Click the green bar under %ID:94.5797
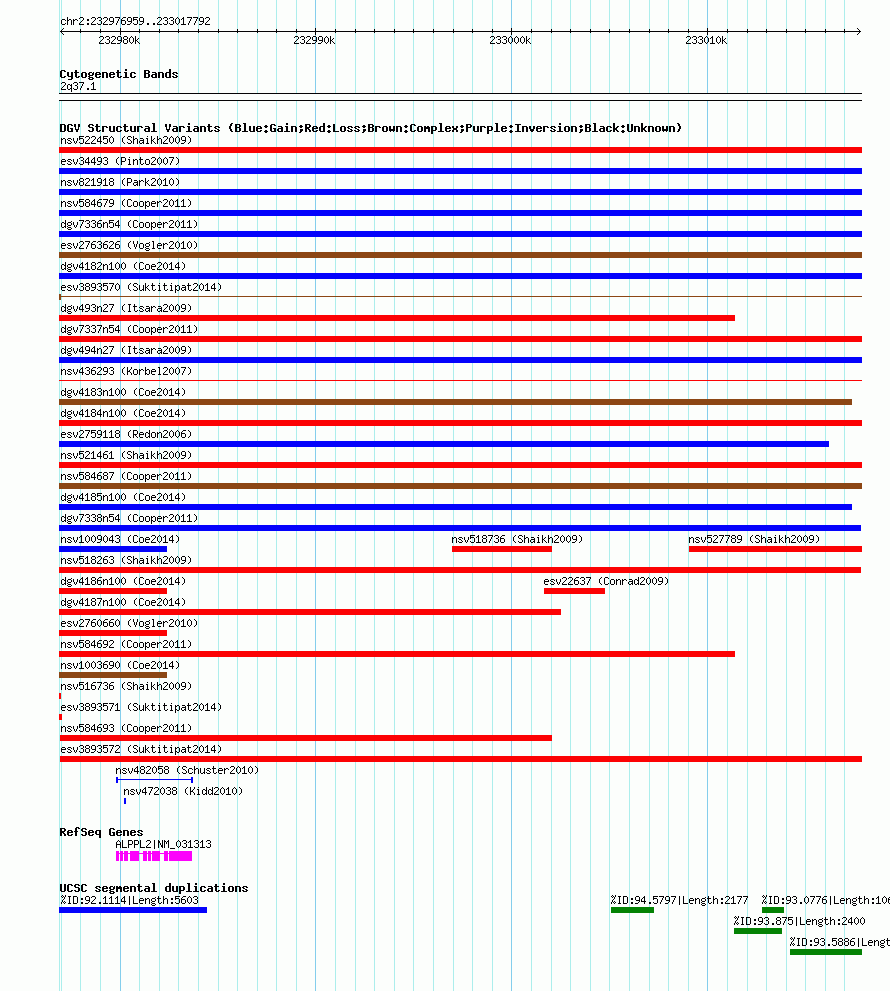 pos(632,910)
